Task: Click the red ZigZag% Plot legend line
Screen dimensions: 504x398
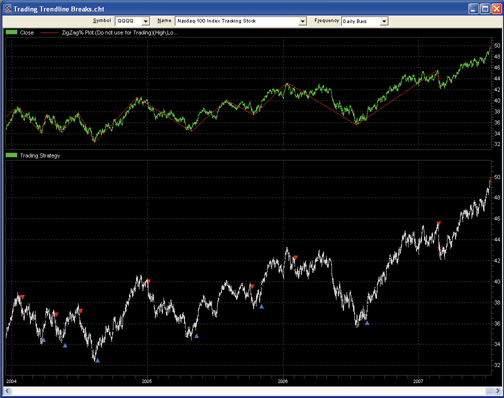Action: 49,33
